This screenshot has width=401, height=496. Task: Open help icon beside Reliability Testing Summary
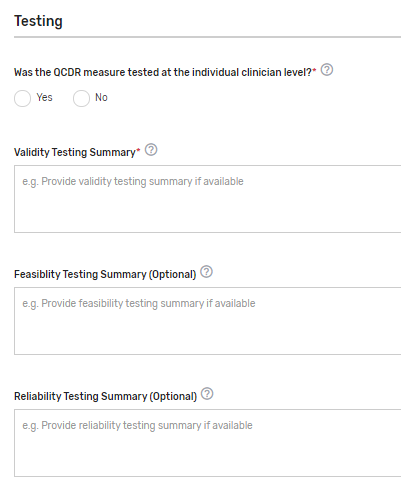207,394
